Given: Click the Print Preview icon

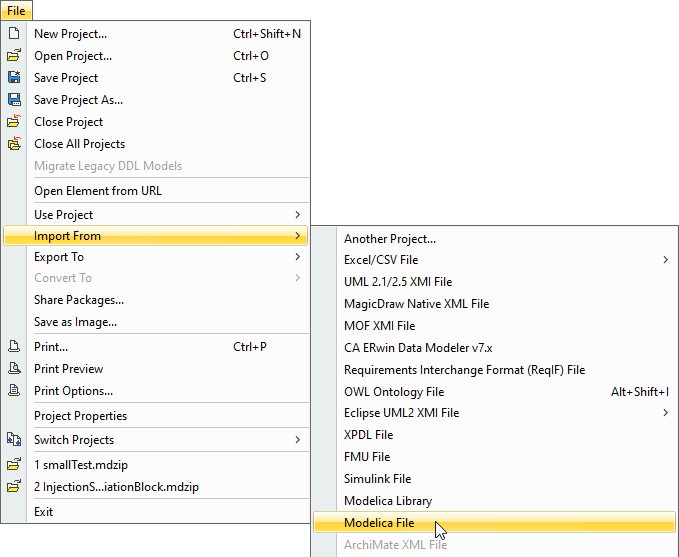Looking at the screenshot, I should [x=14, y=369].
